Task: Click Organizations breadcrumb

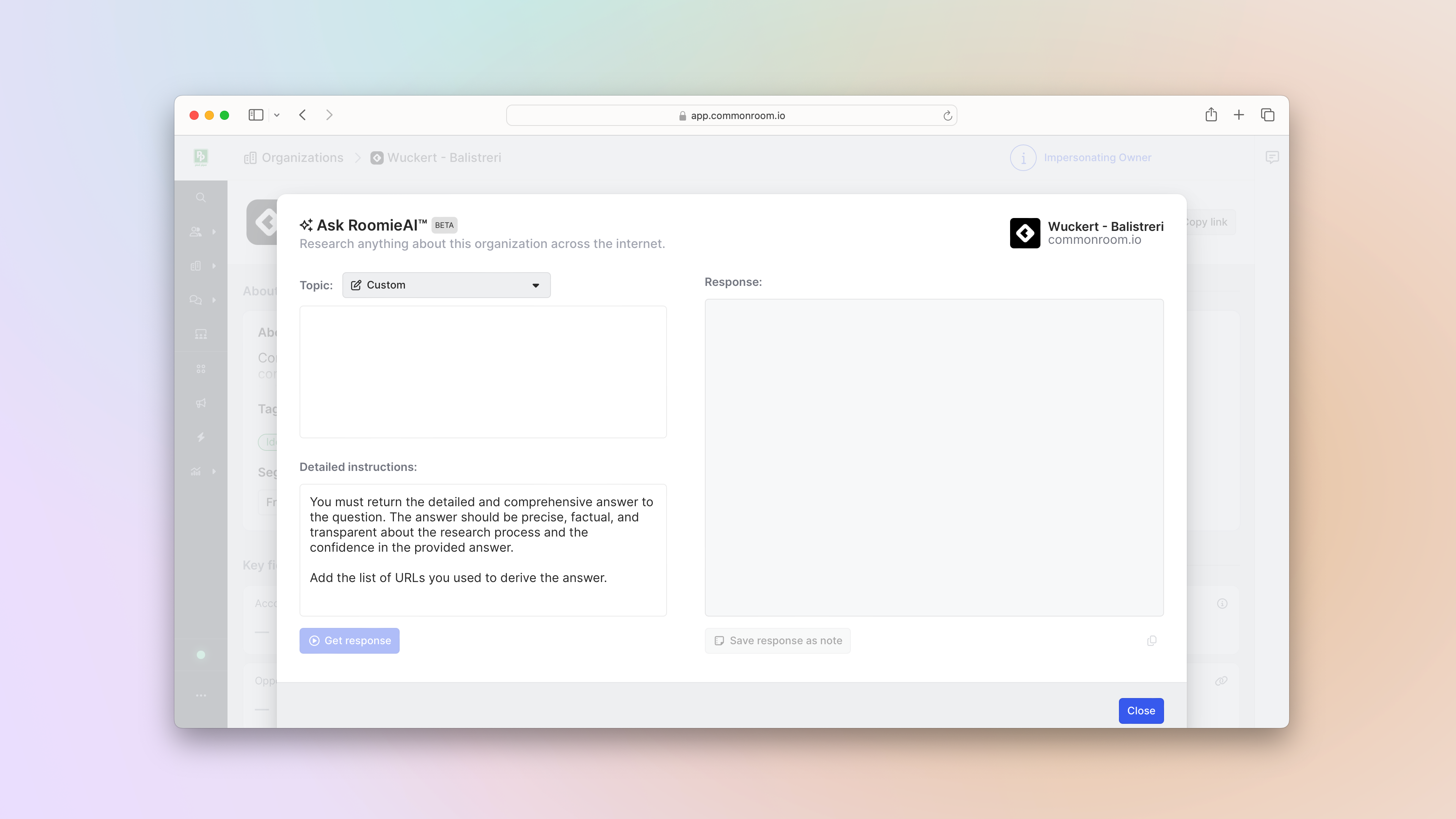Action: [x=302, y=158]
